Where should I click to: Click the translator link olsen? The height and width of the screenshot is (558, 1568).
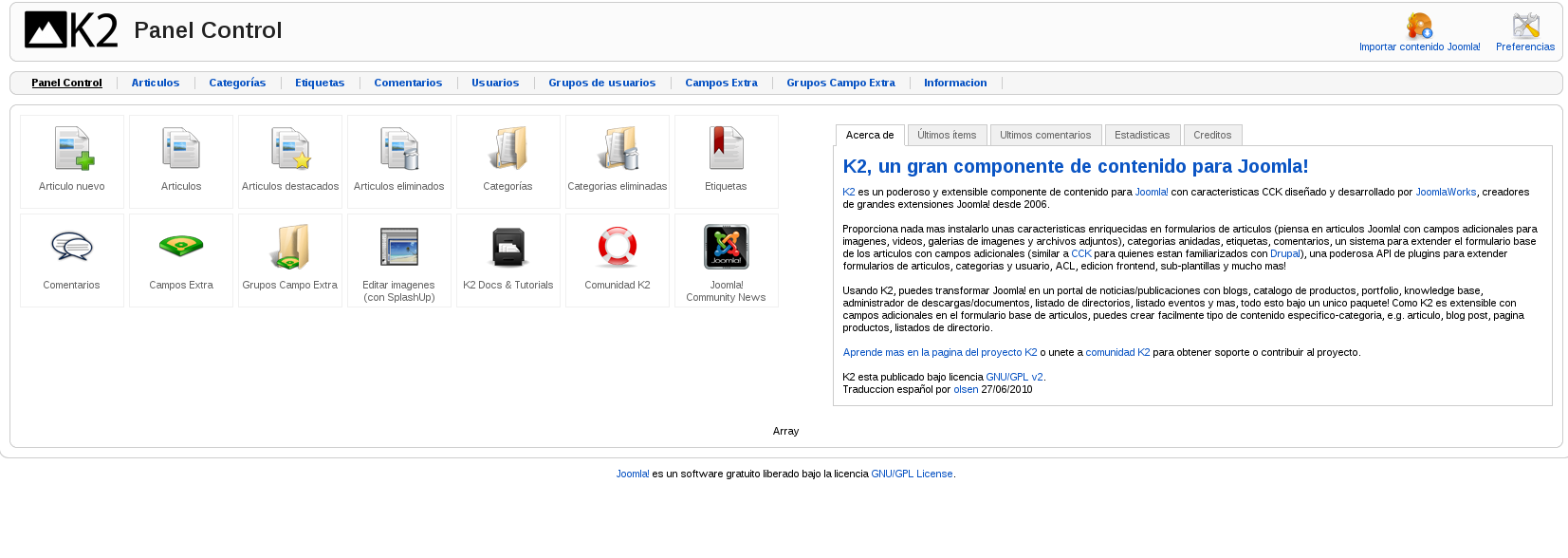point(966,390)
